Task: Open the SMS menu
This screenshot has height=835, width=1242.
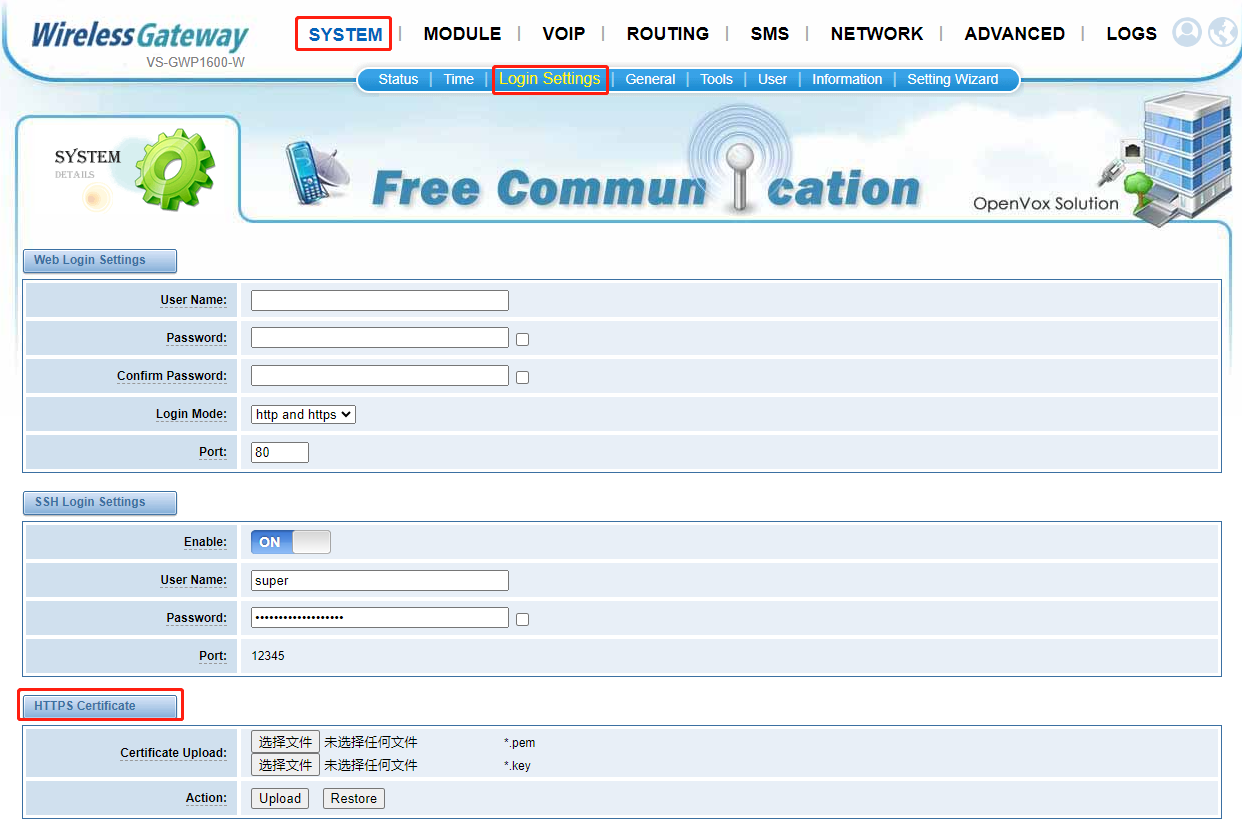Action: click(x=770, y=34)
